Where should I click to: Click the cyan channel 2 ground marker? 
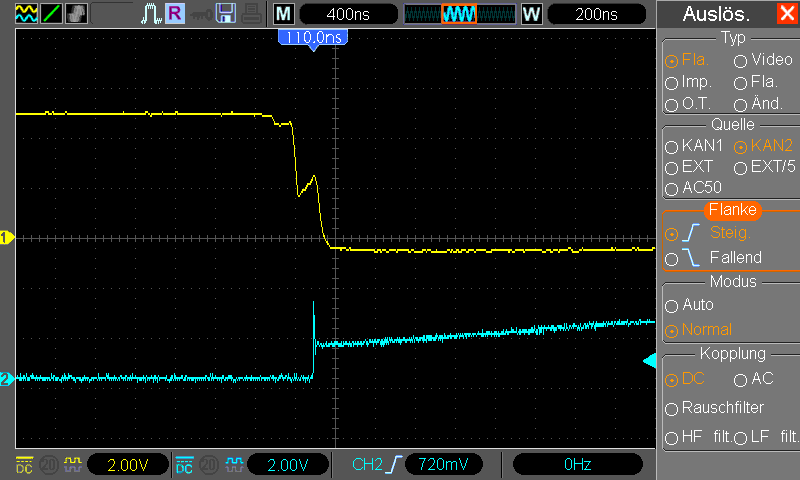(x=7, y=379)
